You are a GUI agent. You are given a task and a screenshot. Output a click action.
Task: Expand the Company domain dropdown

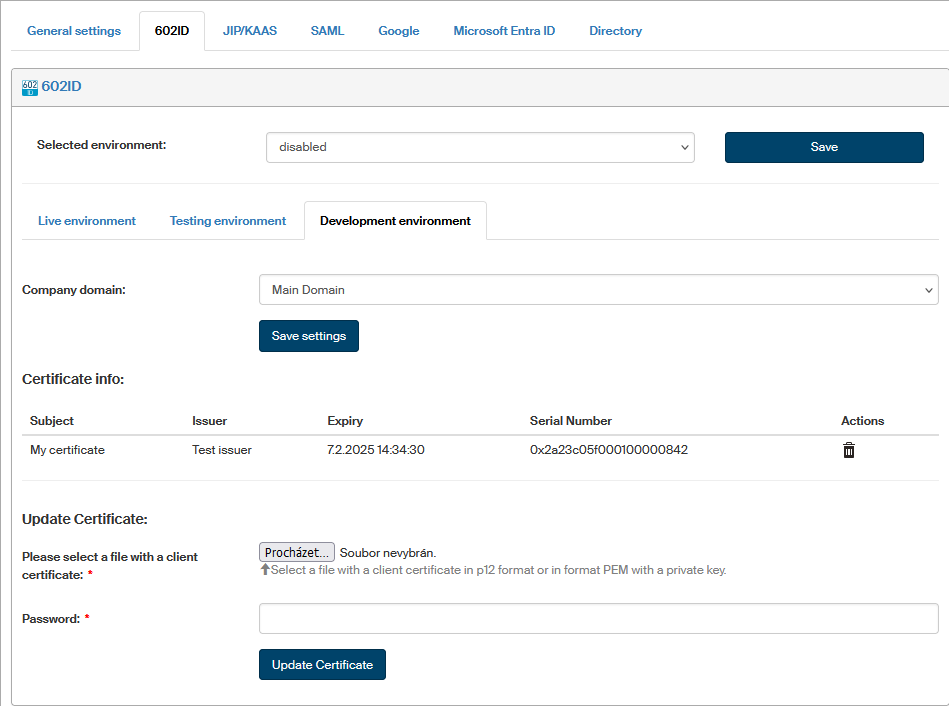tap(598, 290)
